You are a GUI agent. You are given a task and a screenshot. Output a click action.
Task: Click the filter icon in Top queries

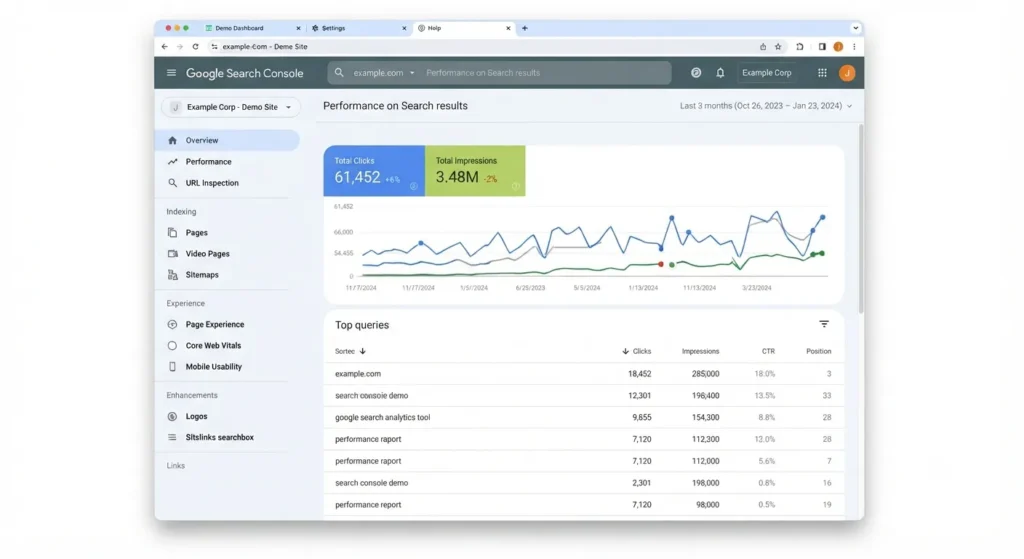pos(824,324)
